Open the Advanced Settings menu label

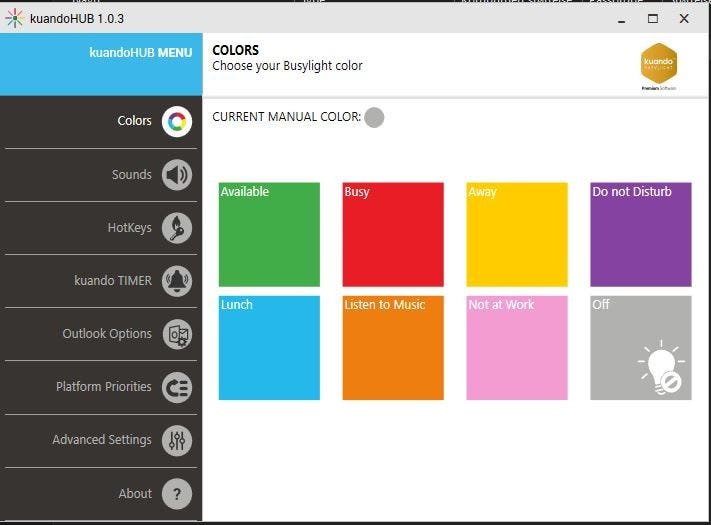point(102,440)
